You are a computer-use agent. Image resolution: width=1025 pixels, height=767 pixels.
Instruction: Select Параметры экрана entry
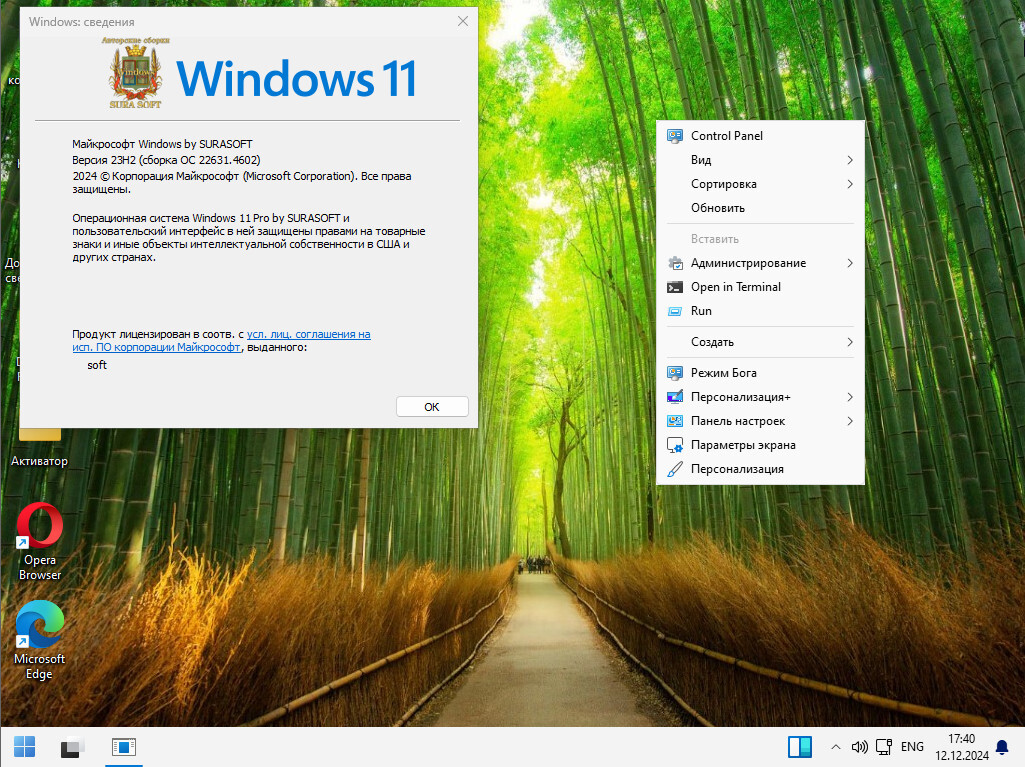pyautogui.click(x=760, y=445)
